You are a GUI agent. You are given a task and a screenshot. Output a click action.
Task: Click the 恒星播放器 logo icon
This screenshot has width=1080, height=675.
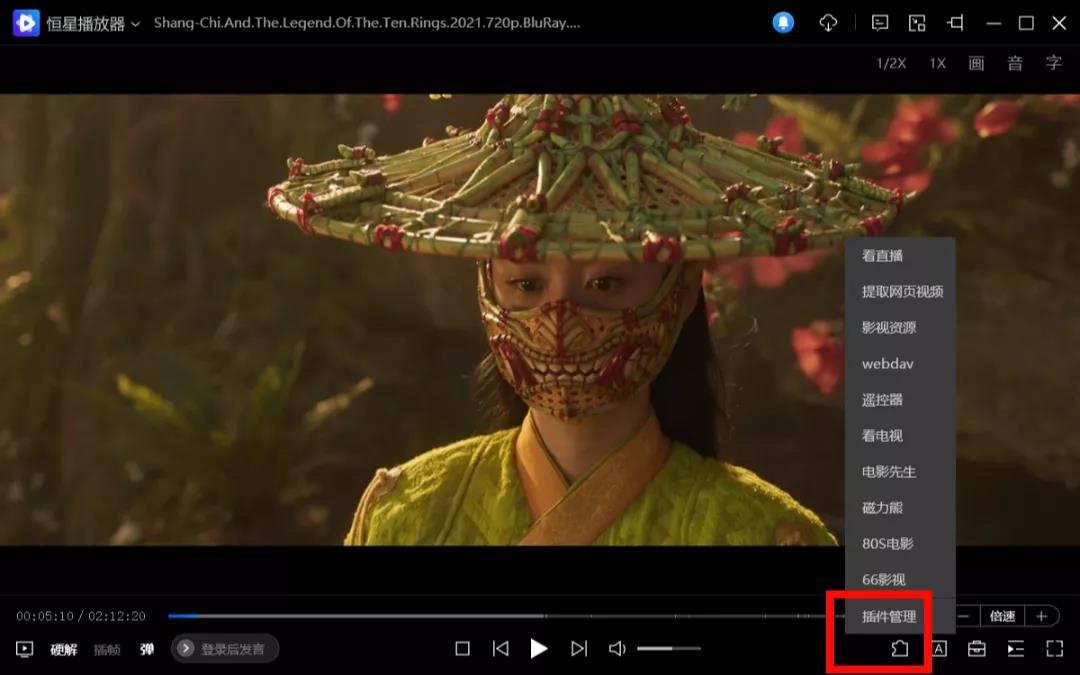[x=26, y=23]
